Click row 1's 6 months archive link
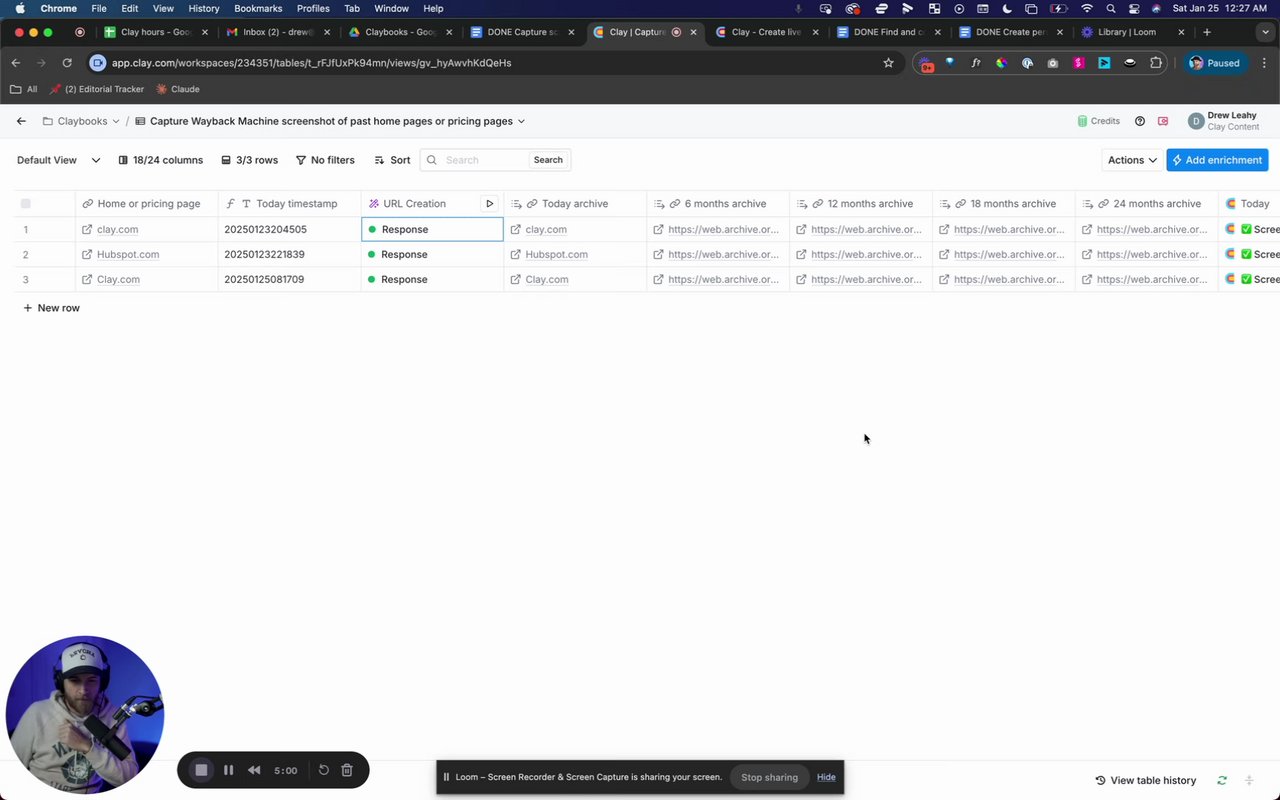1280x800 pixels. tap(723, 230)
